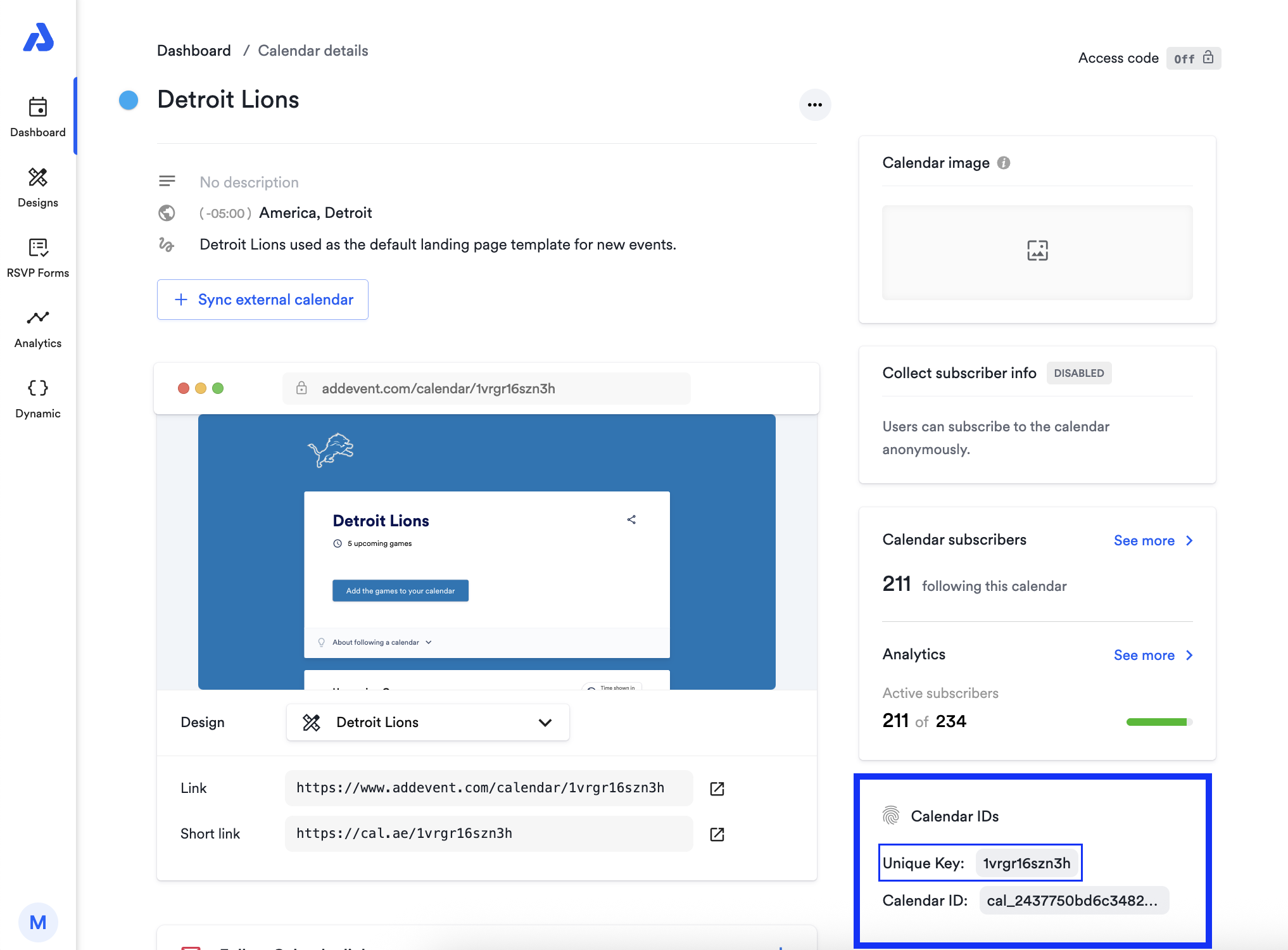
Task: Open the Analytics sidebar section
Action: [38, 328]
